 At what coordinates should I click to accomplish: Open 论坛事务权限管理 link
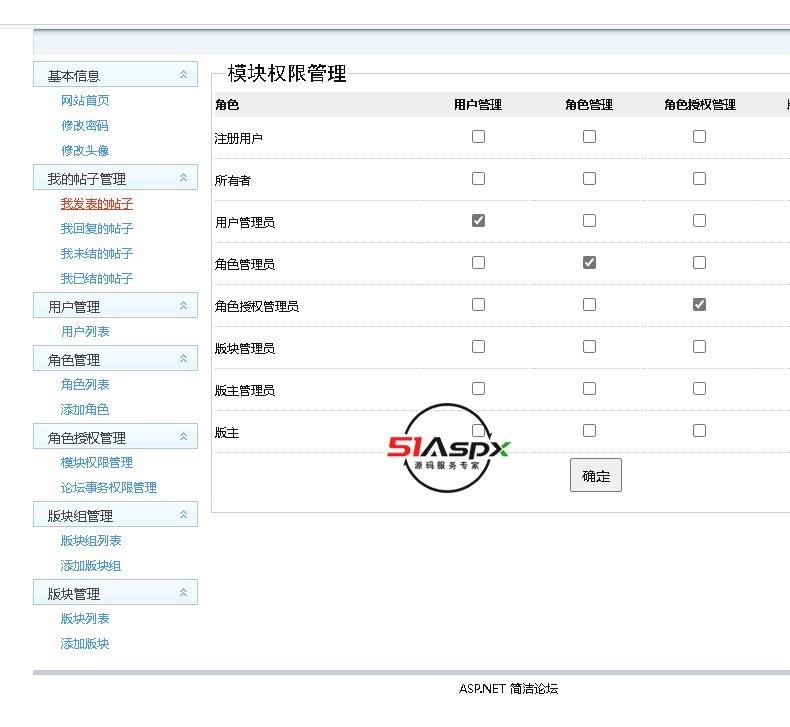tap(108, 487)
